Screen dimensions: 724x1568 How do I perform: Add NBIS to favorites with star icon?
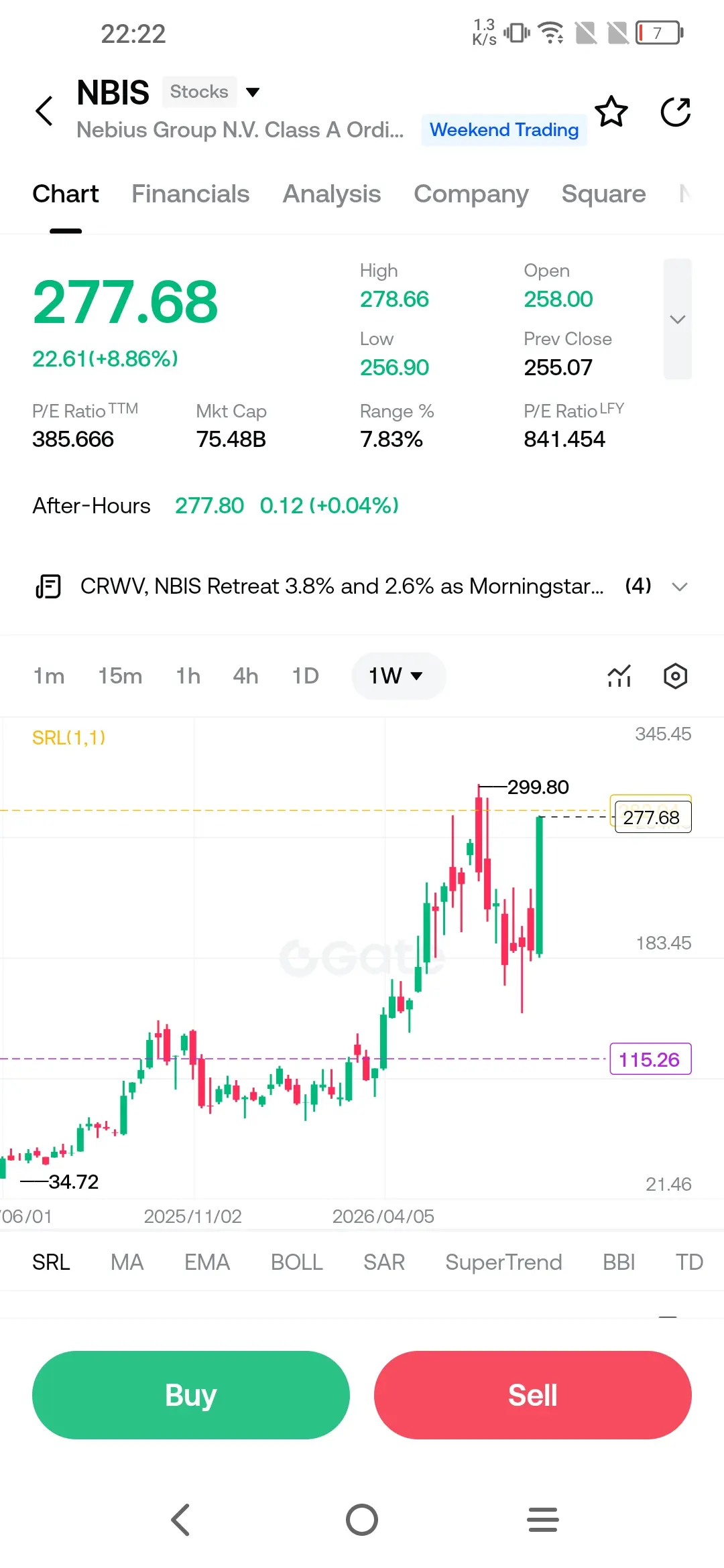[611, 111]
